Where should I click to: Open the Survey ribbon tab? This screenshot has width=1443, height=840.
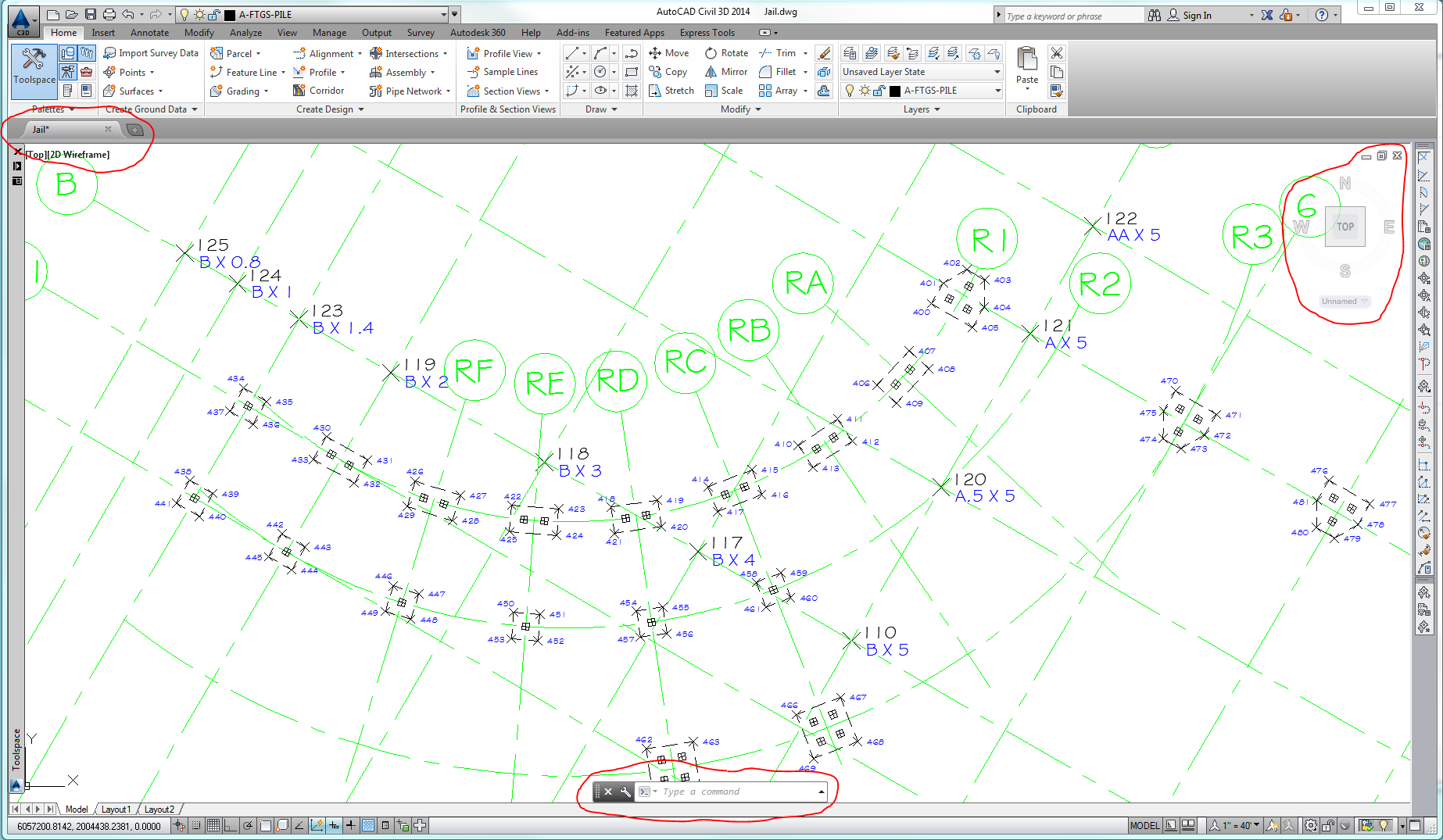click(x=421, y=33)
